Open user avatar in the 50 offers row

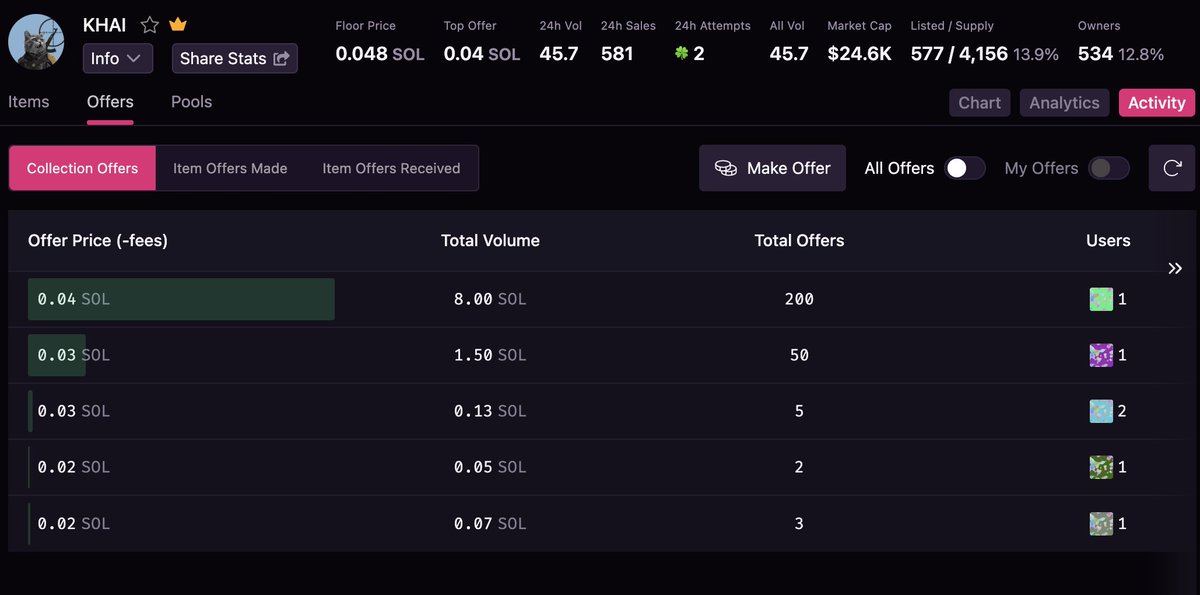[1101, 355]
